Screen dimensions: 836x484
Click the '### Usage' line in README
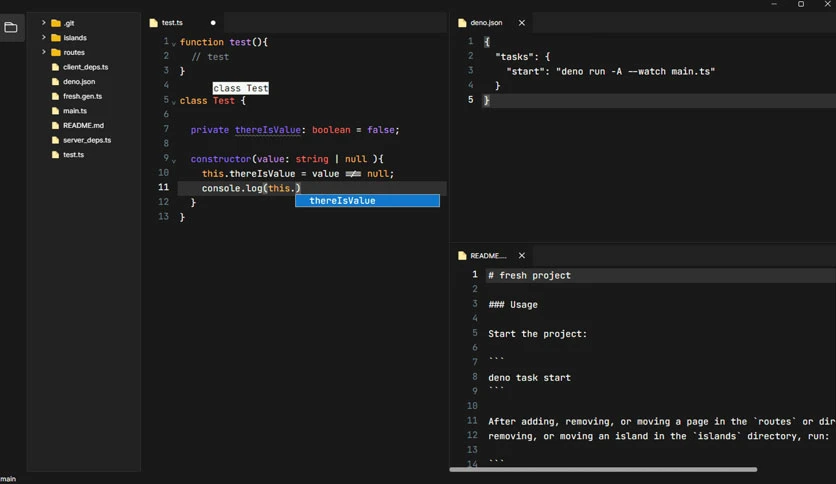(513, 305)
